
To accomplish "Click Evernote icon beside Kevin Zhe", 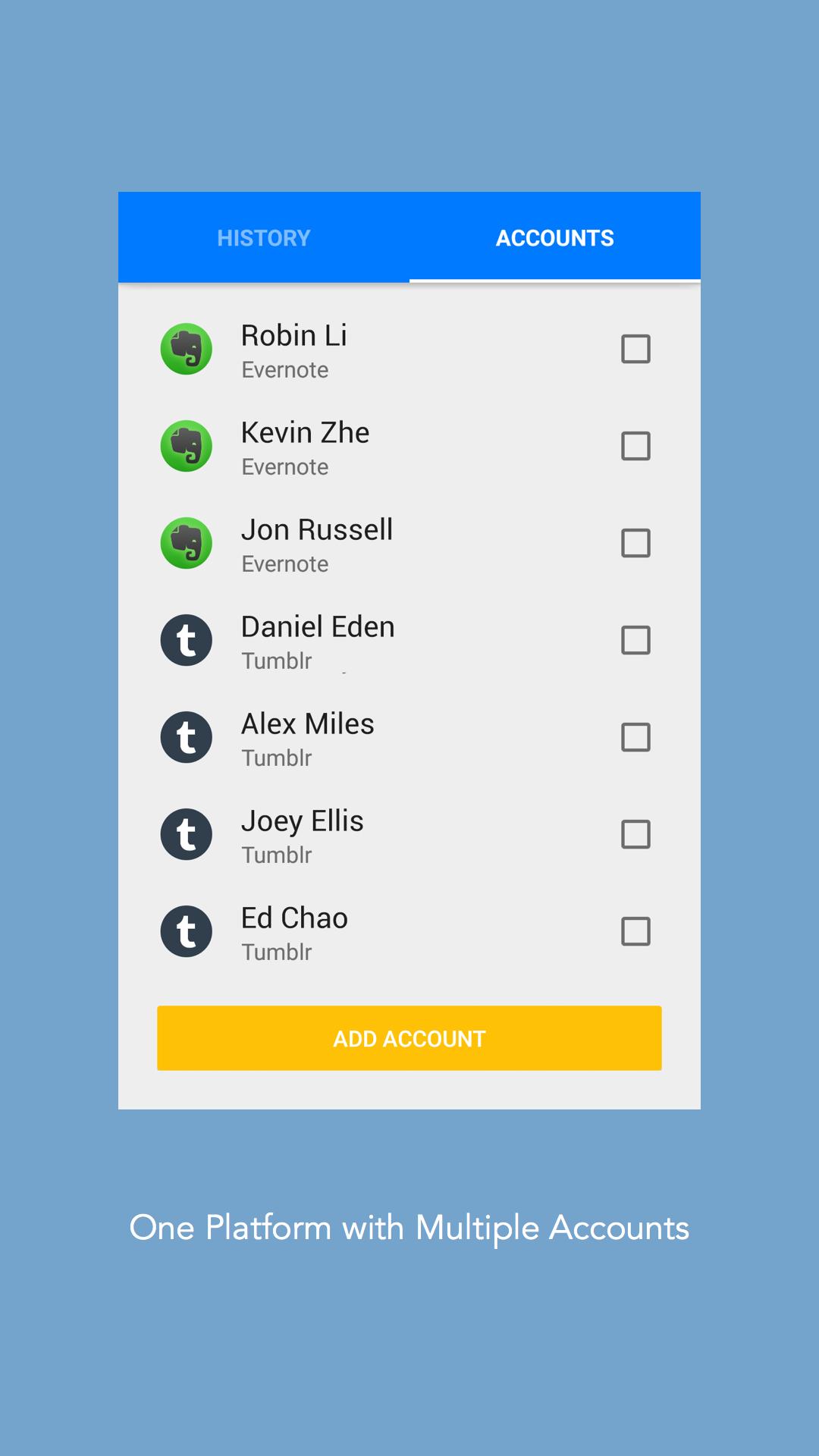I will tap(187, 446).
